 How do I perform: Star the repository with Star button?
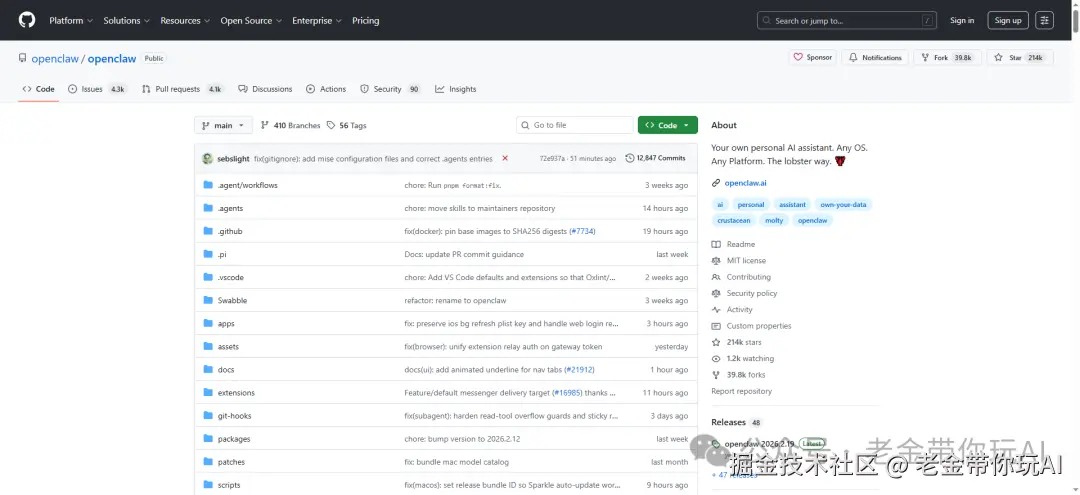[x=1020, y=58]
